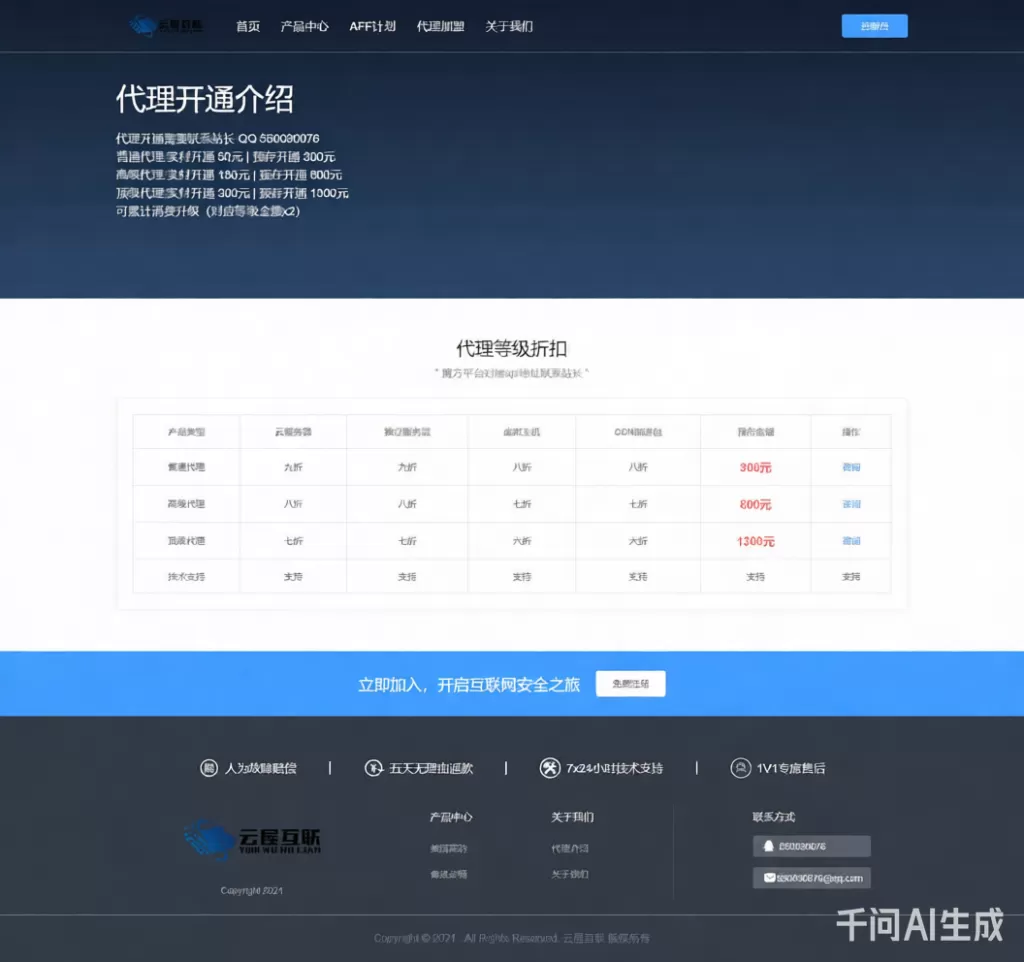
Task: Click the QQ penguin icon in the footer contacts
Action: 768,846
